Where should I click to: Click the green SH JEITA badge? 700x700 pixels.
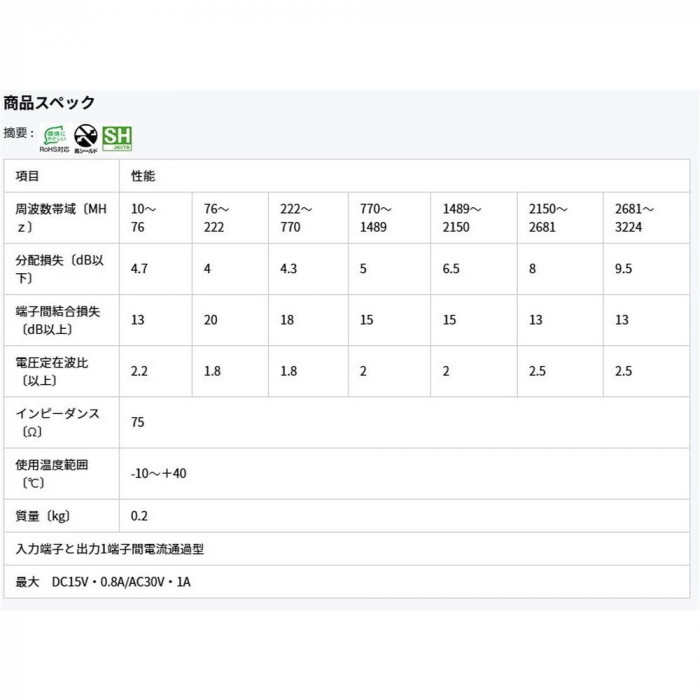[x=117, y=138]
